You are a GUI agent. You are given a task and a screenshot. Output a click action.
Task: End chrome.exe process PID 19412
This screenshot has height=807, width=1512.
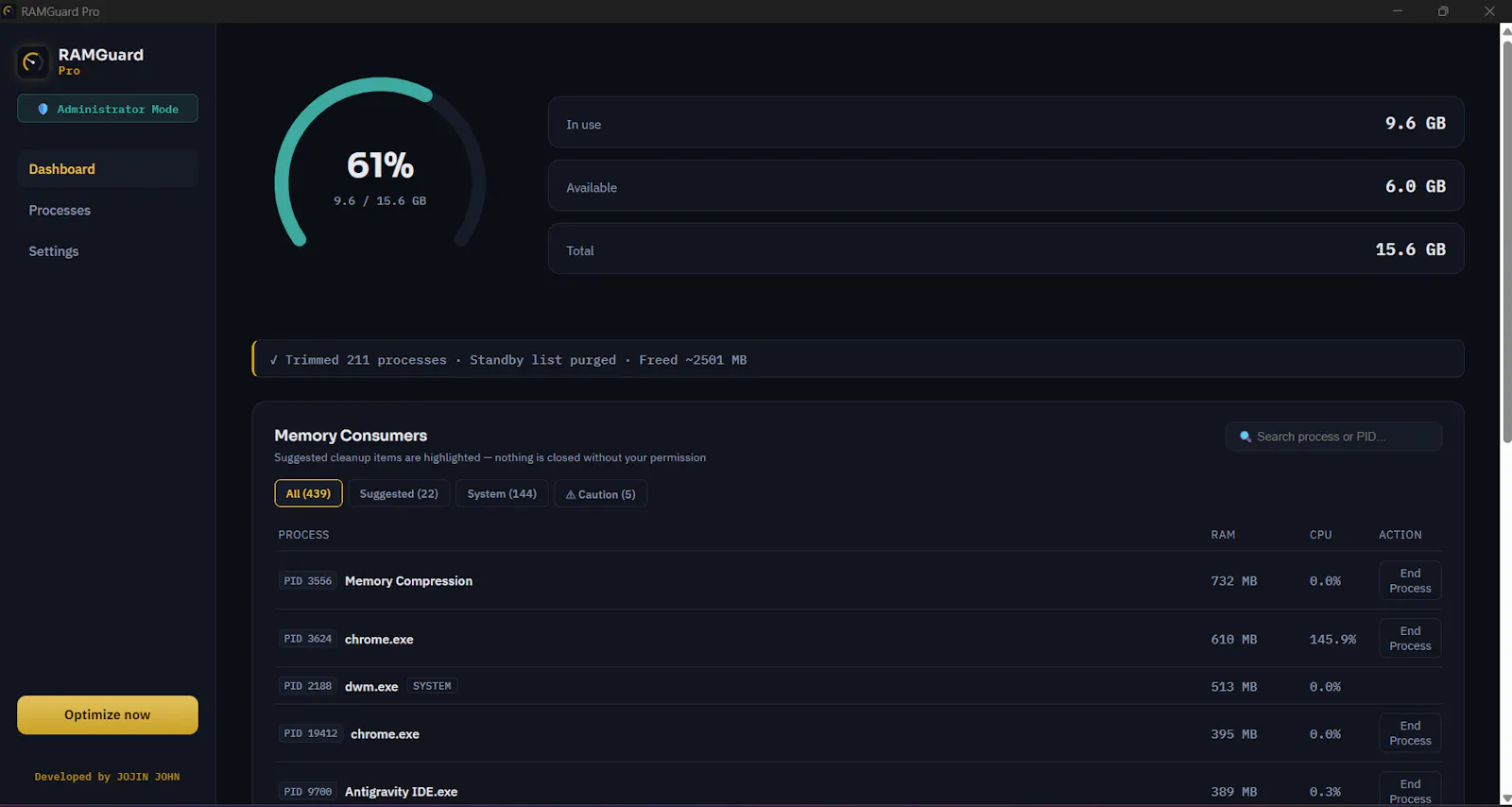[1410, 733]
